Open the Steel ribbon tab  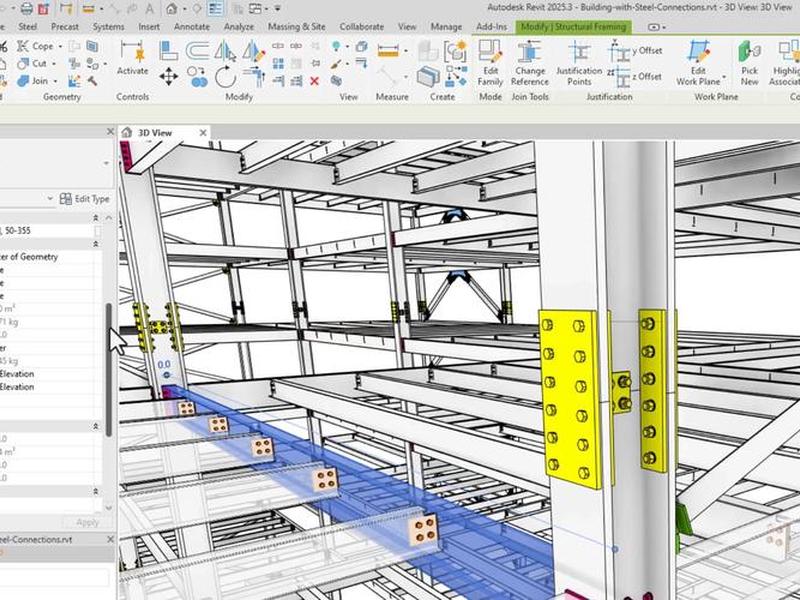[28, 27]
